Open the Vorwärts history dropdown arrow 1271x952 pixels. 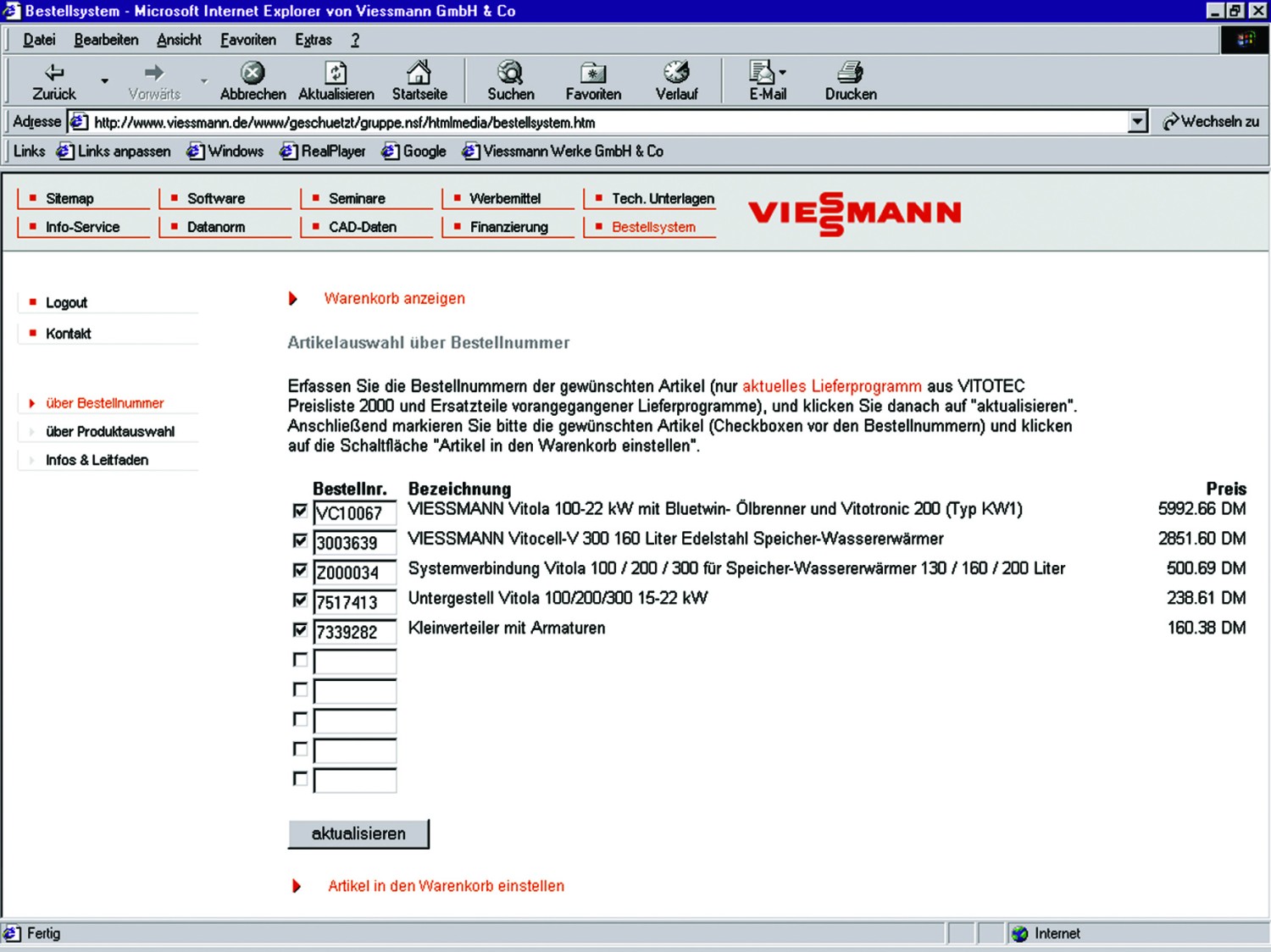pos(204,81)
